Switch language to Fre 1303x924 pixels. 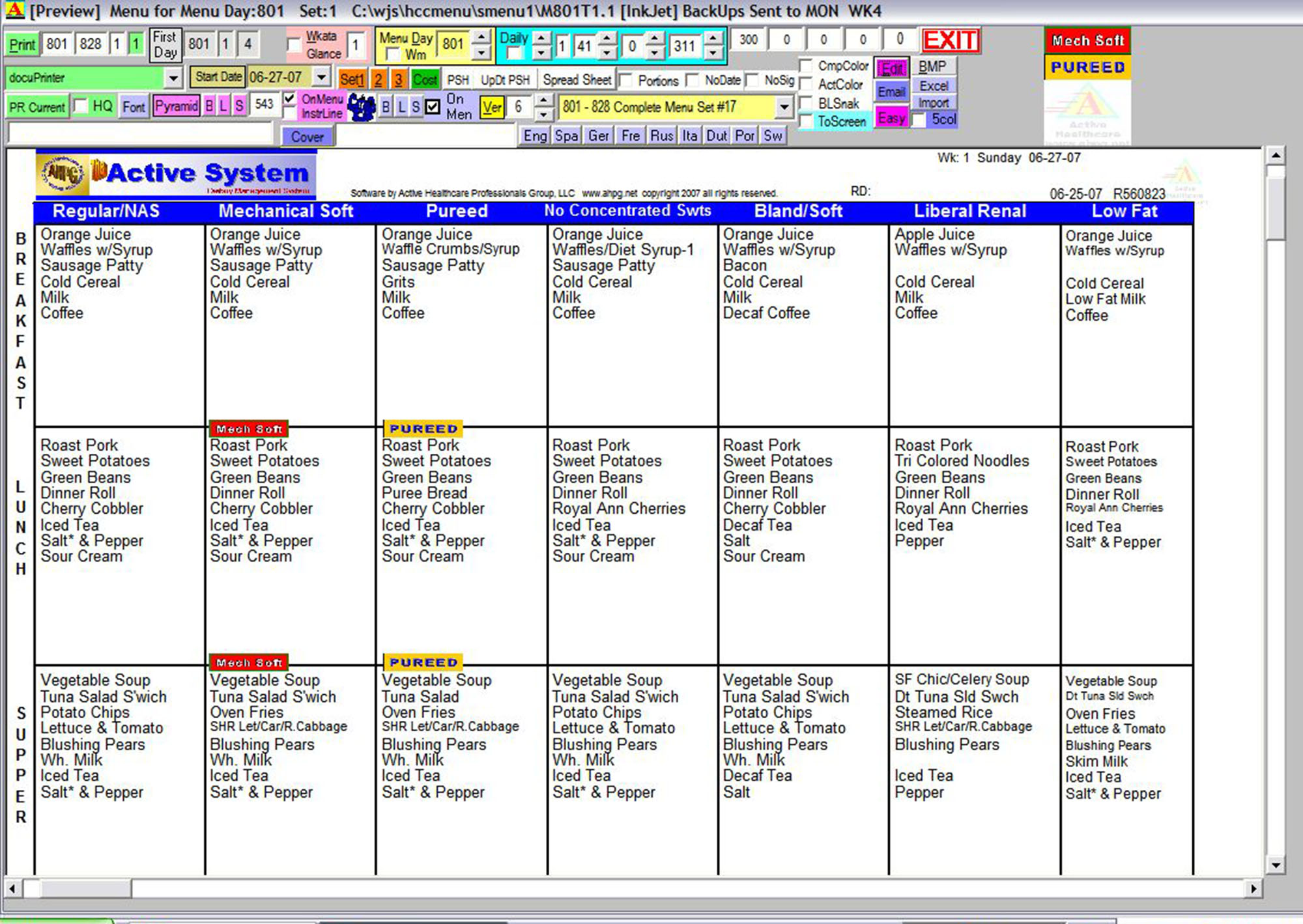pos(630,135)
